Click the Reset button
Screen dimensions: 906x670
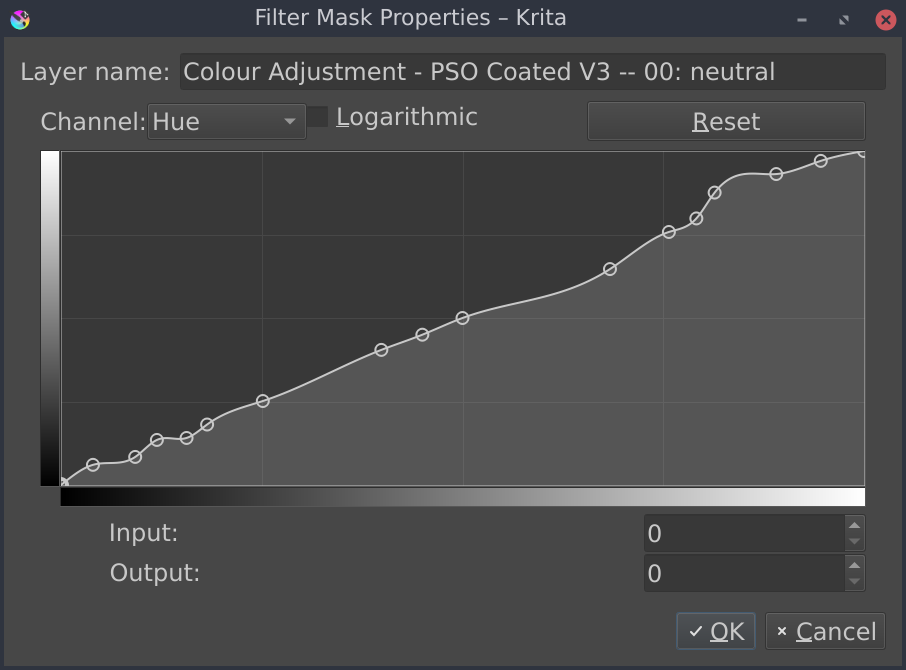click(726, 120)
